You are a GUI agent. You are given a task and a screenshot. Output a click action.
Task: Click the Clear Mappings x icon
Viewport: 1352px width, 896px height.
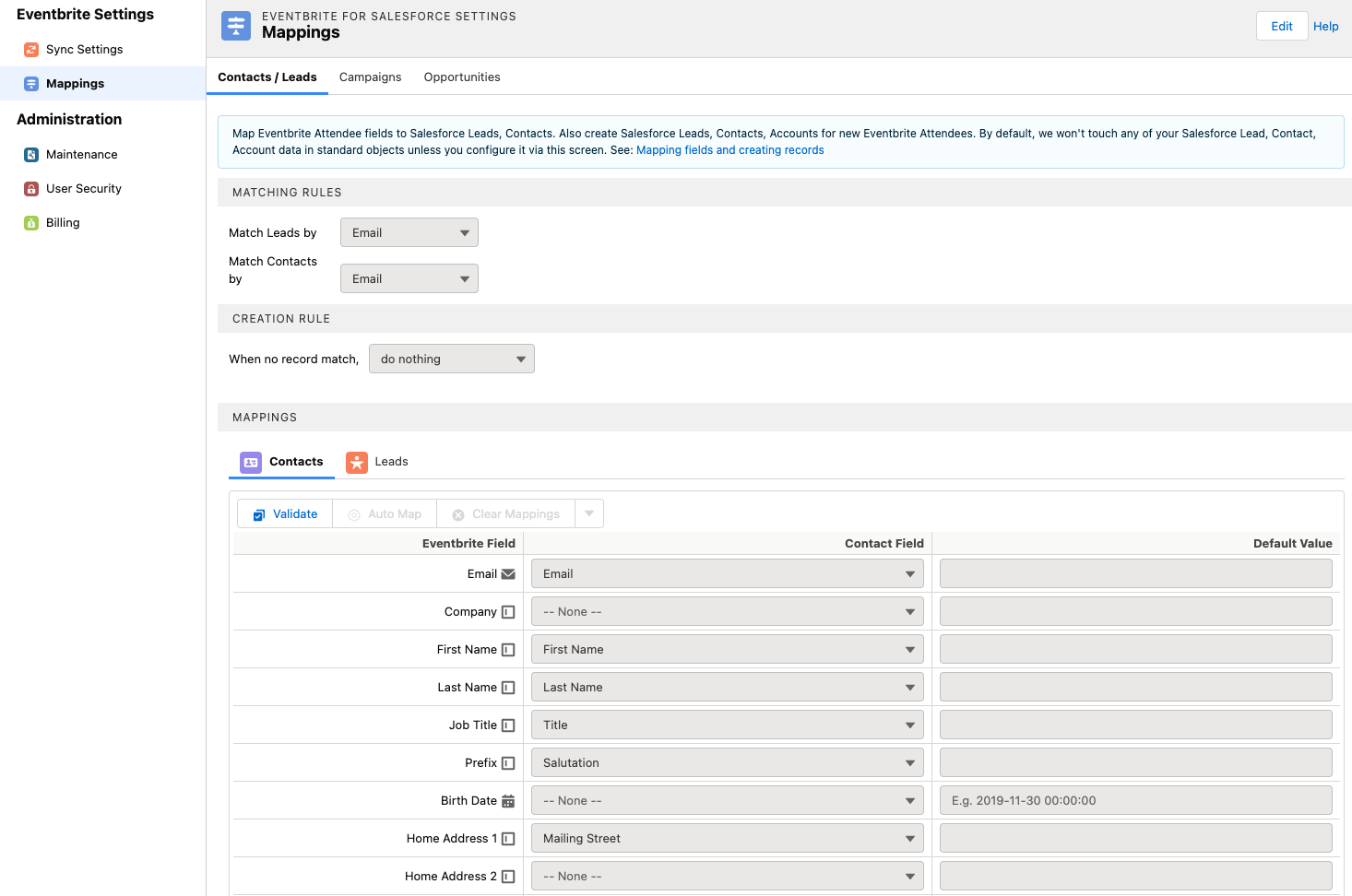coord(458,515)
